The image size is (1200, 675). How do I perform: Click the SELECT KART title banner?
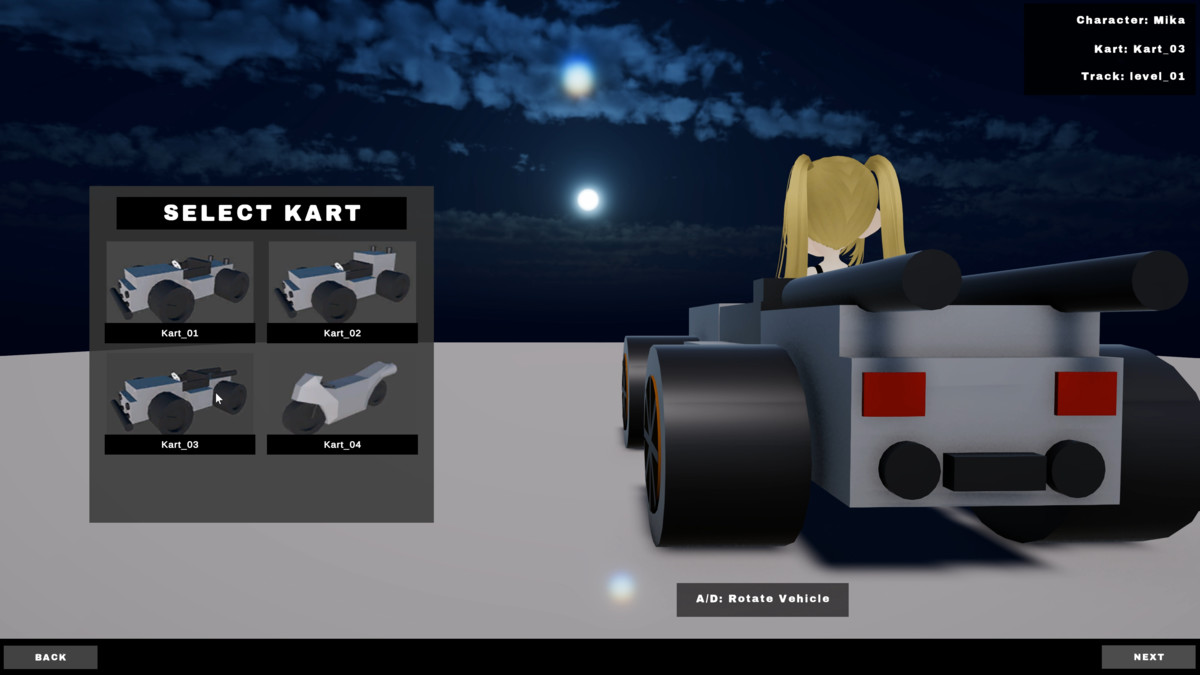pos(262,212)
